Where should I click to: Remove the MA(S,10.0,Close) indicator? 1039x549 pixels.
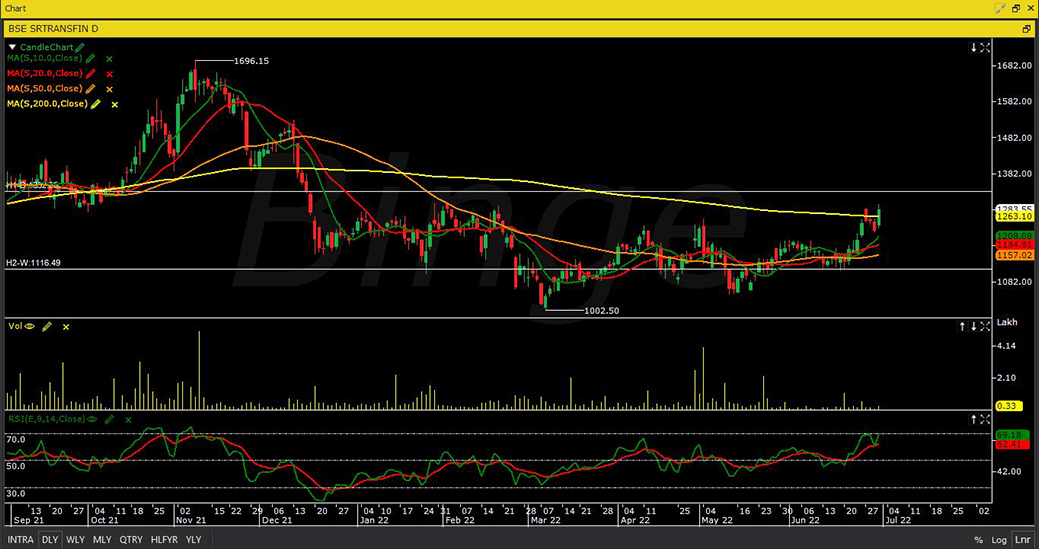[x=109, y=59]
